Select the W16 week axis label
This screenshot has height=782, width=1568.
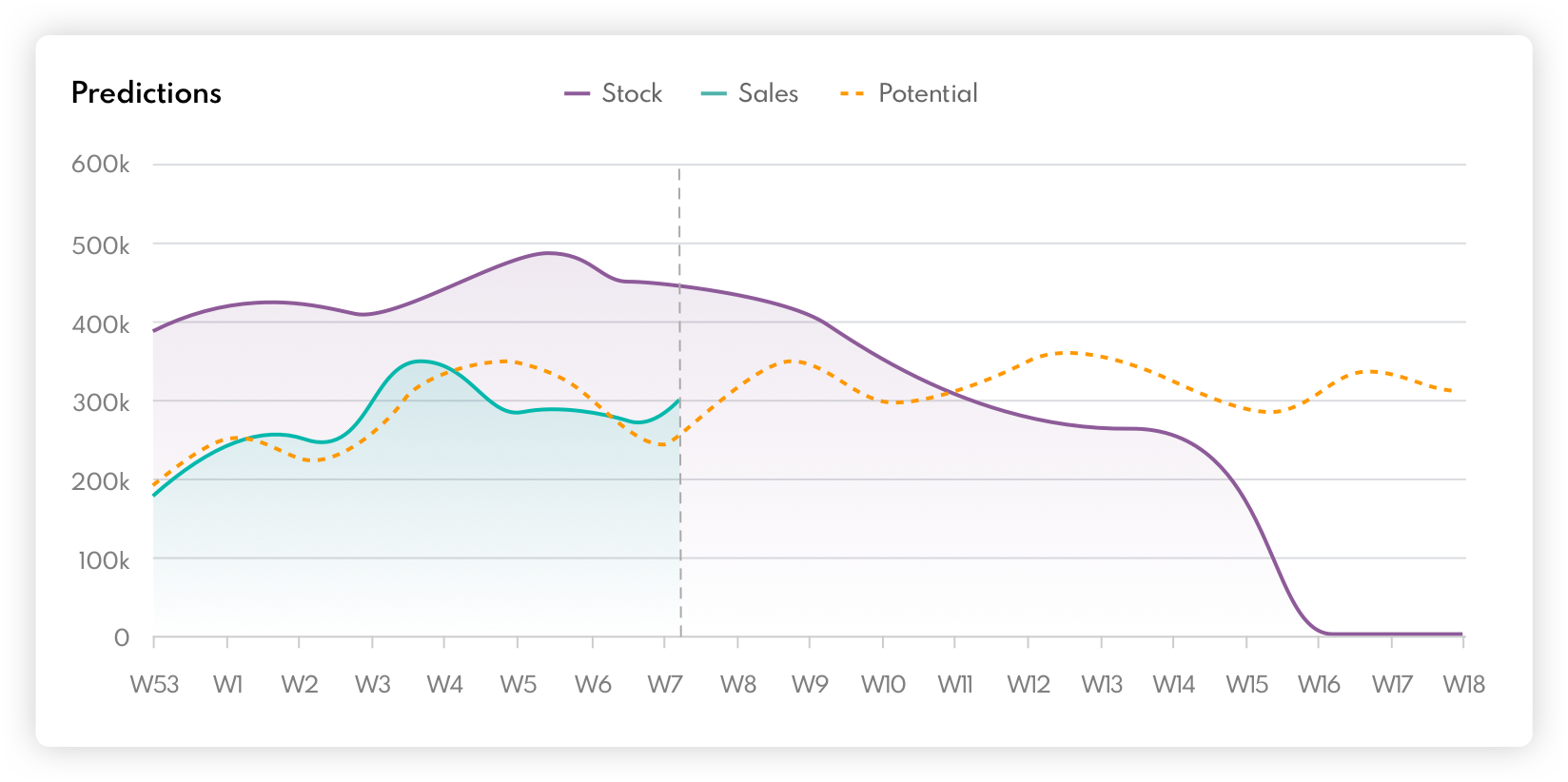1319,684
